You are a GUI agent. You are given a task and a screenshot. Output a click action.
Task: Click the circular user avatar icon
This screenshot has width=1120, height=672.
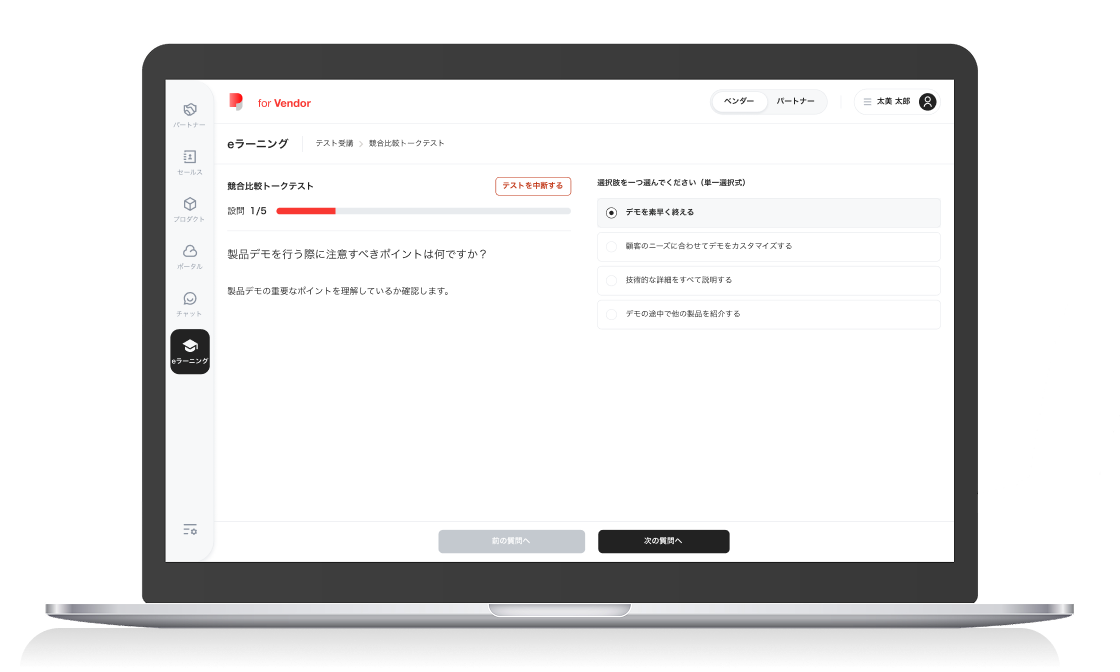[x=927, y=101]
